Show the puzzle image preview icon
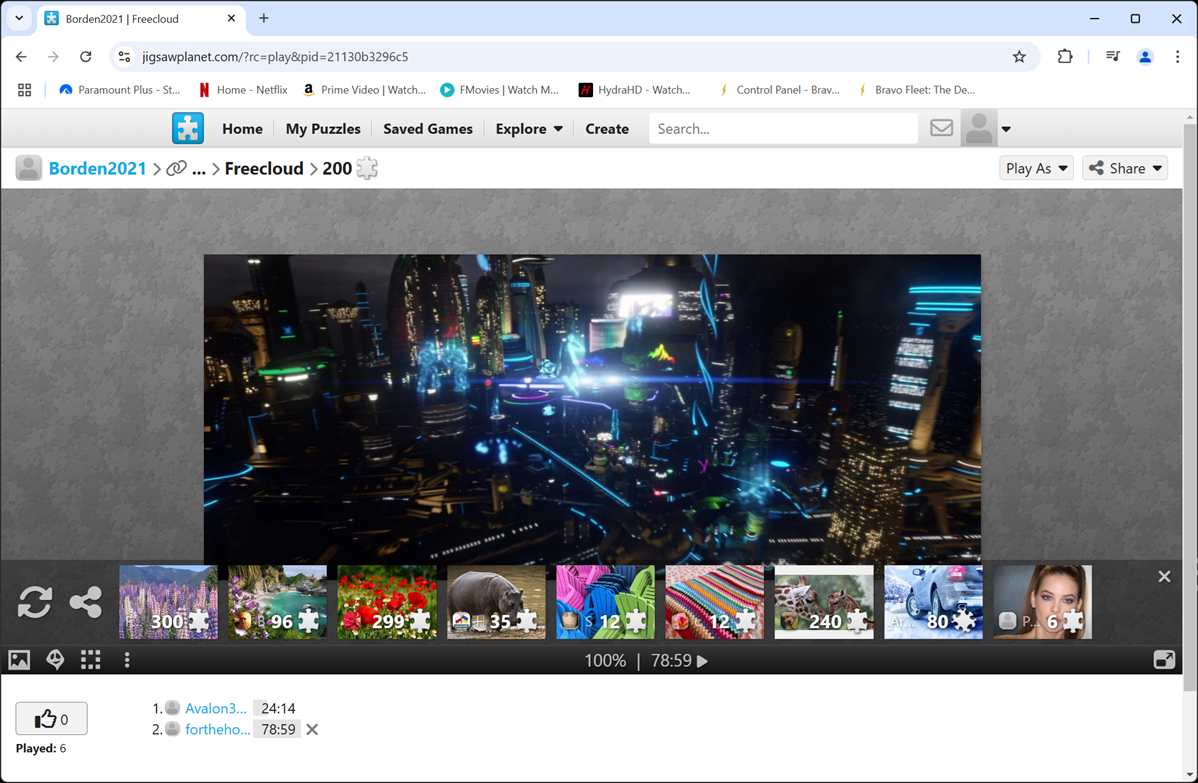The image size is (1198, 783). (x=19, y=660)
